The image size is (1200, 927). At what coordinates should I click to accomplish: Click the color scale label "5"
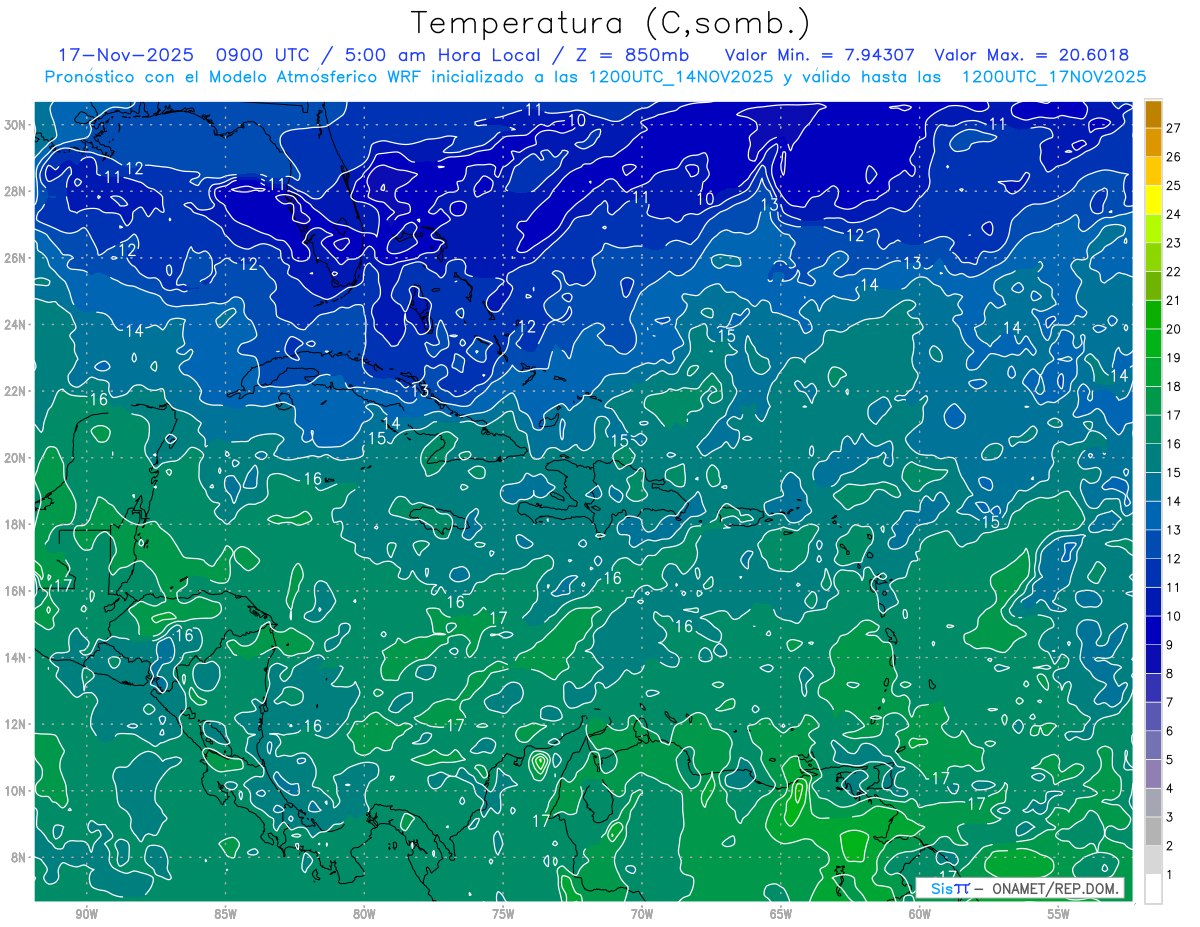point(1170,760)
